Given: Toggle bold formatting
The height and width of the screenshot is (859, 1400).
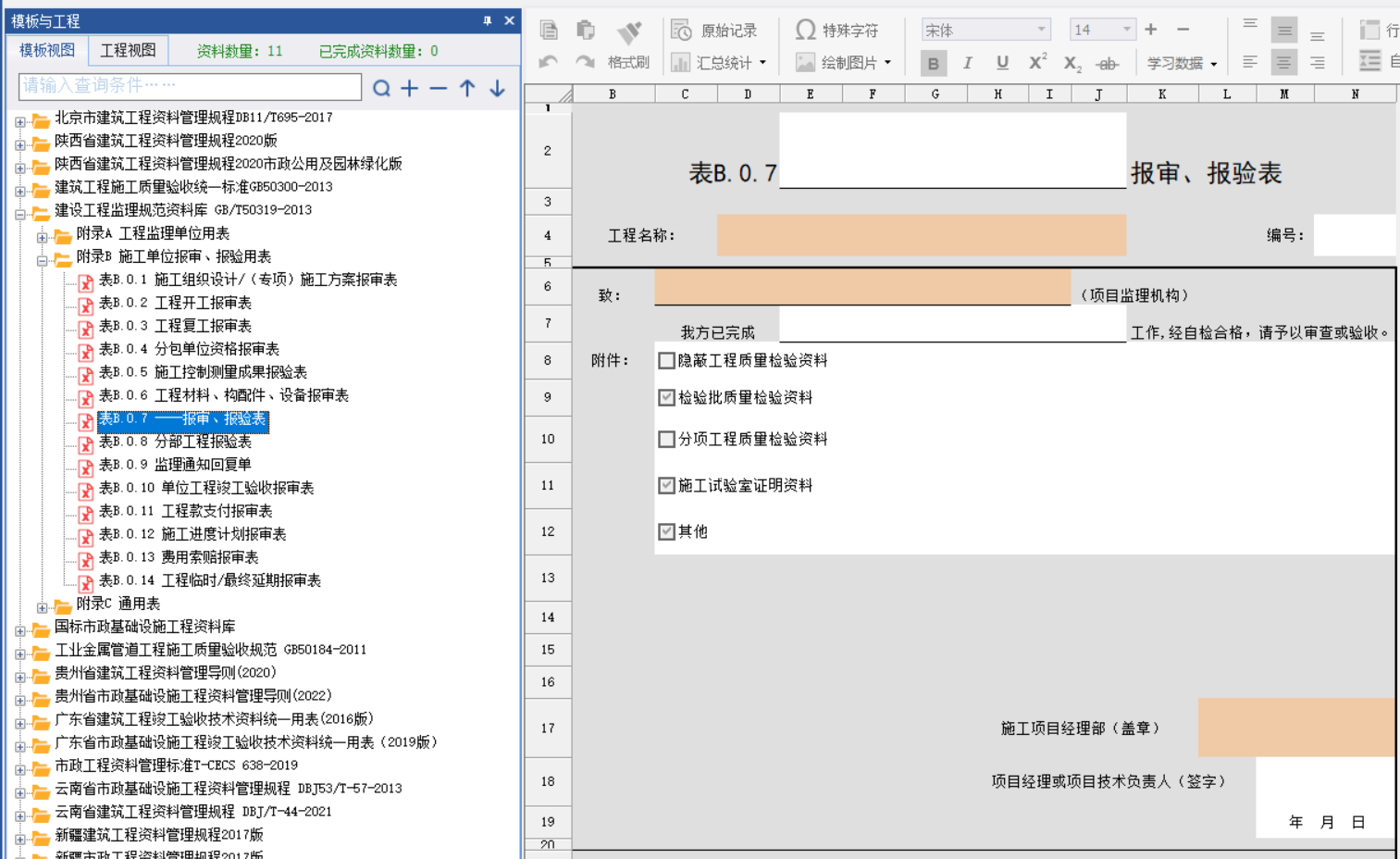Looking at the screenshot, I should [x=934, y=63].
